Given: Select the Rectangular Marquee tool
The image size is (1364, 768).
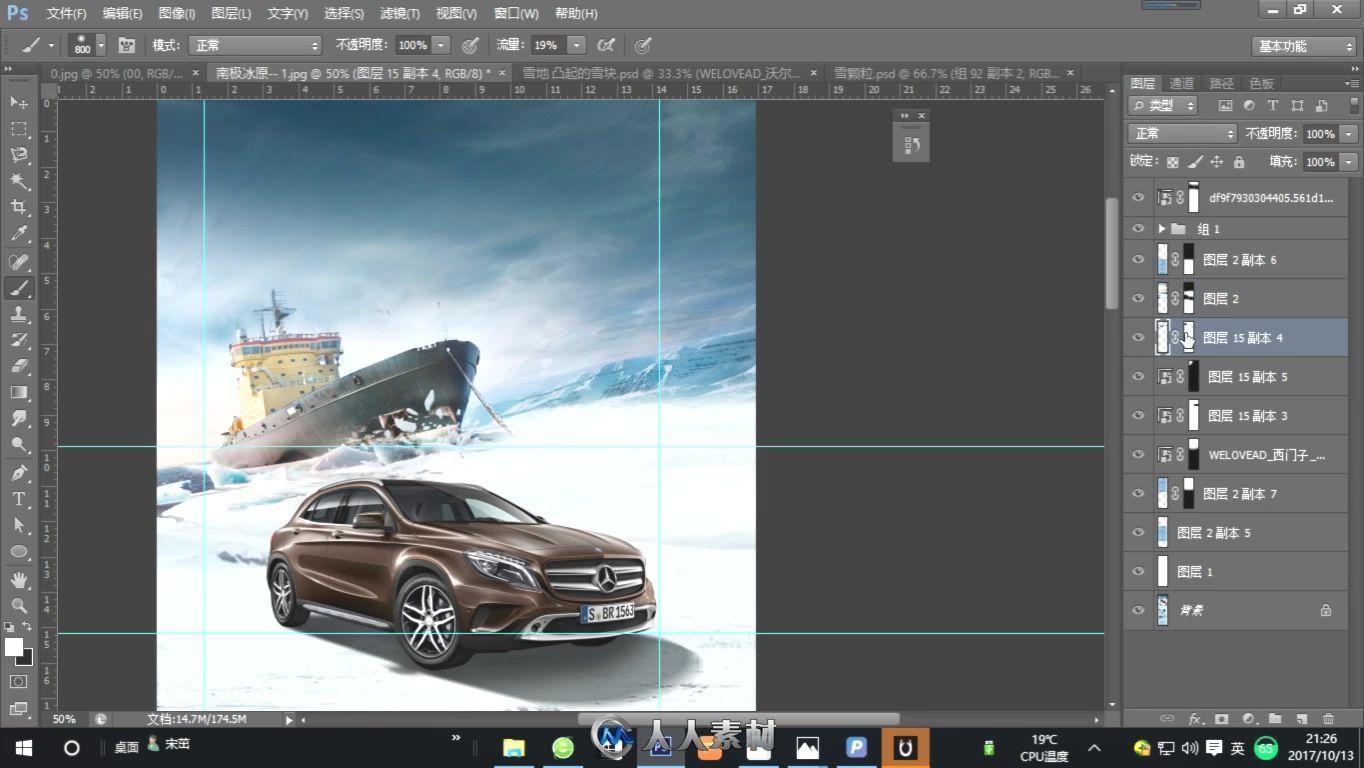Looking at the screenshot, I should point(18,129).
